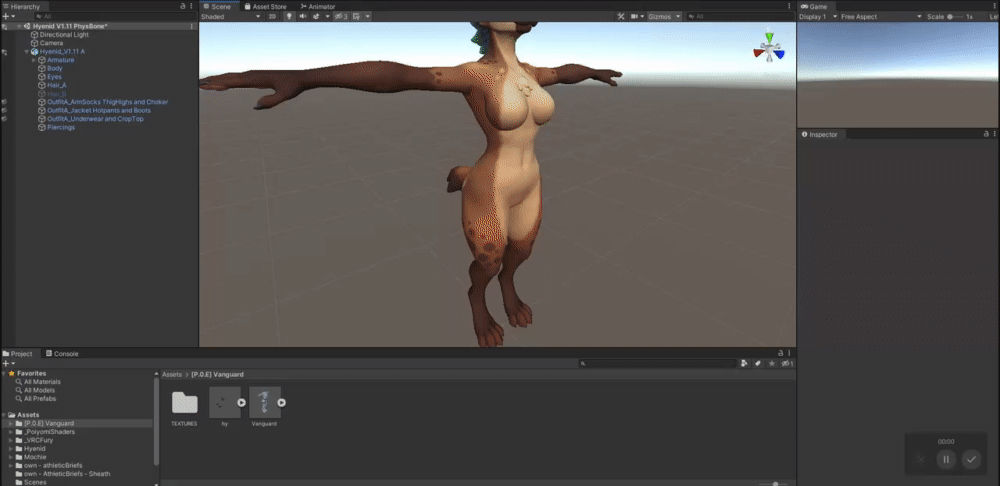Select Piercings in the Hierarchy

click(61, 128)
